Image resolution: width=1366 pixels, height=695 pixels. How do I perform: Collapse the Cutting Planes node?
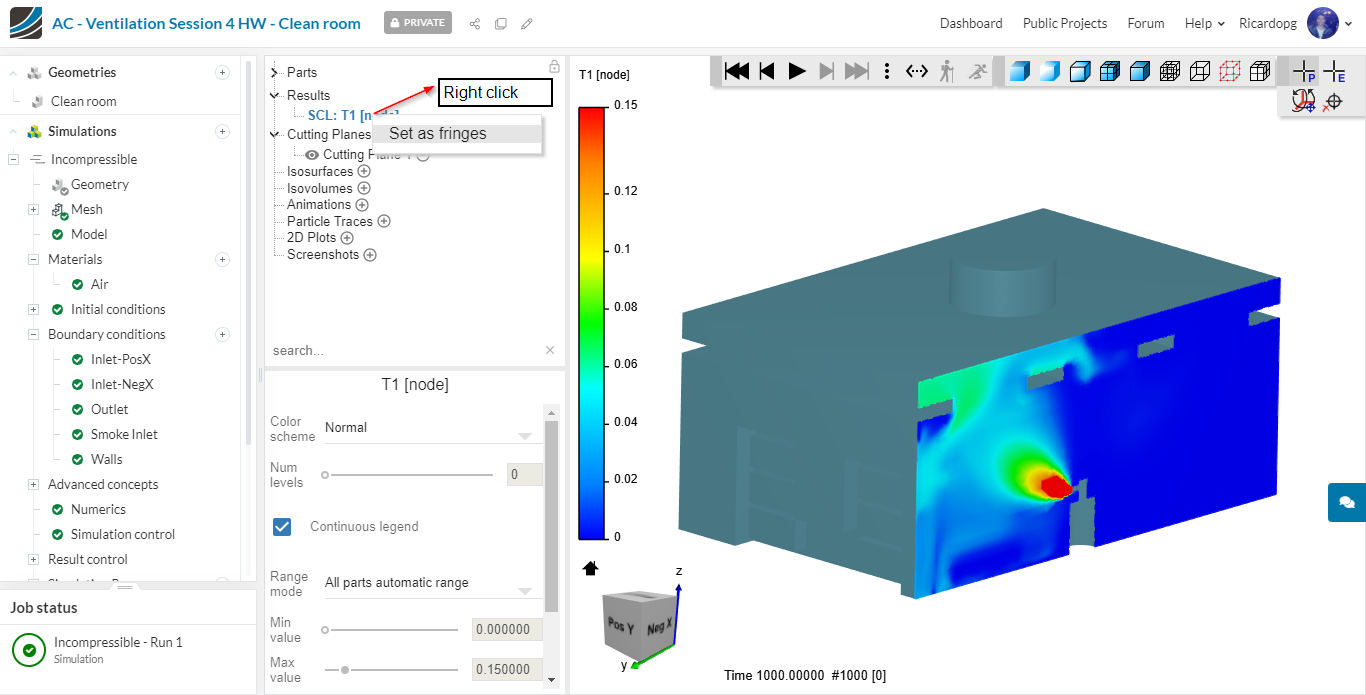[x=275, y=134]
